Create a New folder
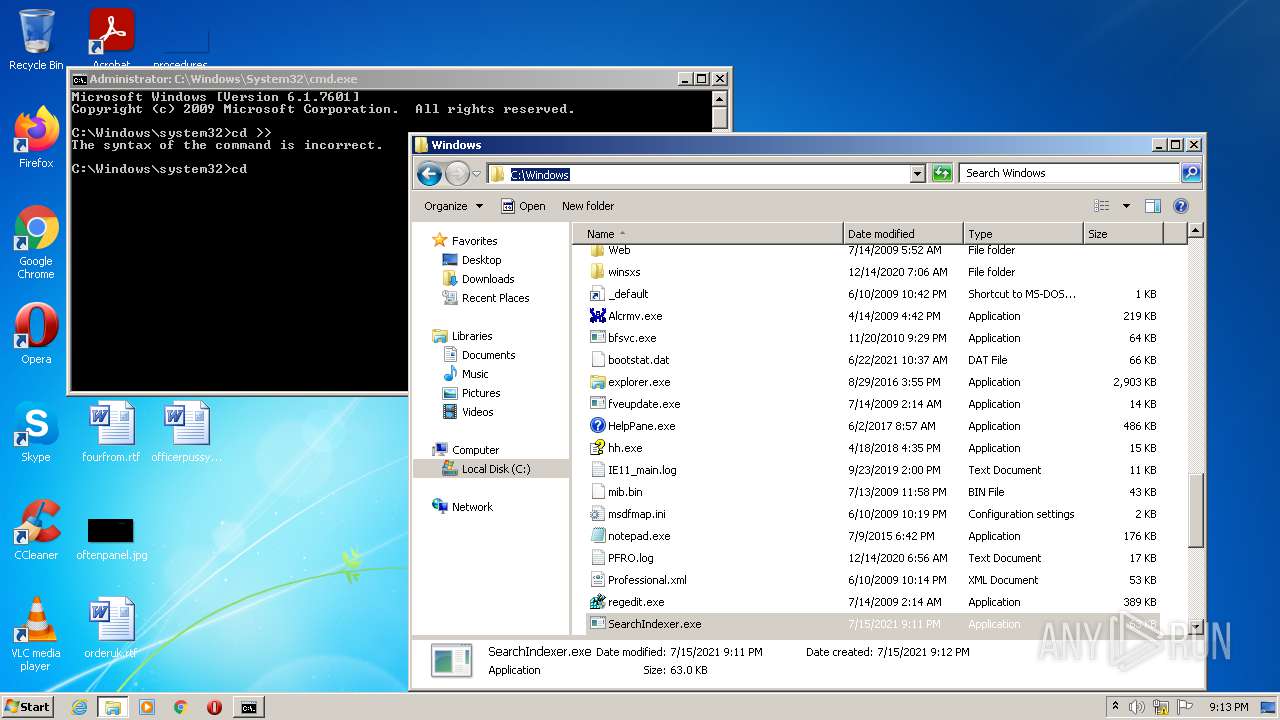1280x720 pixels. [588, 206]
